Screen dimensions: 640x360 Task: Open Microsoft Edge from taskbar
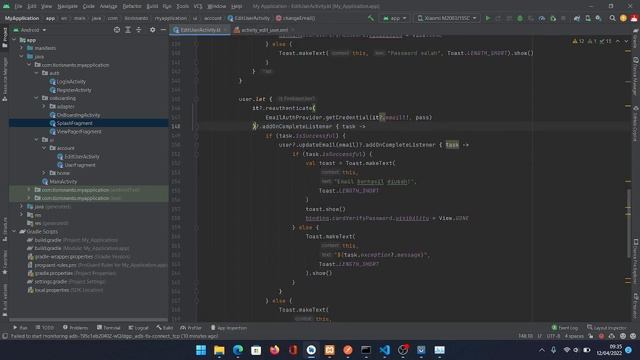coord(238,350)
